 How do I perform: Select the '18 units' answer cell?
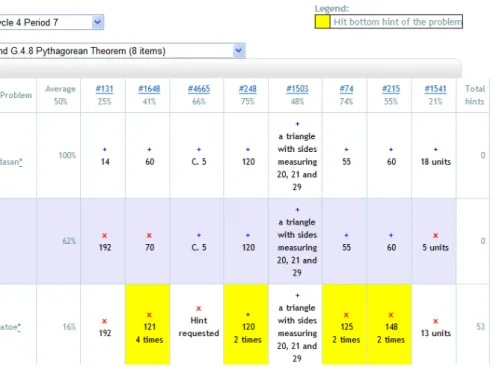point(434,156)
